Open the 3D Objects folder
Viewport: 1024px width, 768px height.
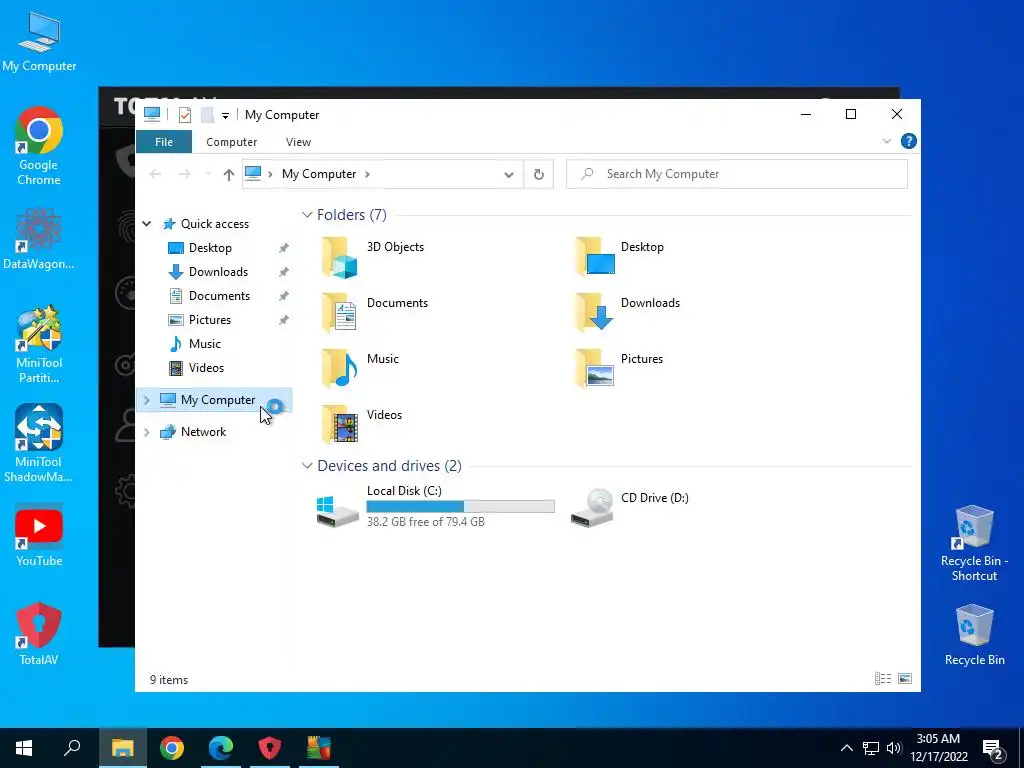tap(372, 257)
